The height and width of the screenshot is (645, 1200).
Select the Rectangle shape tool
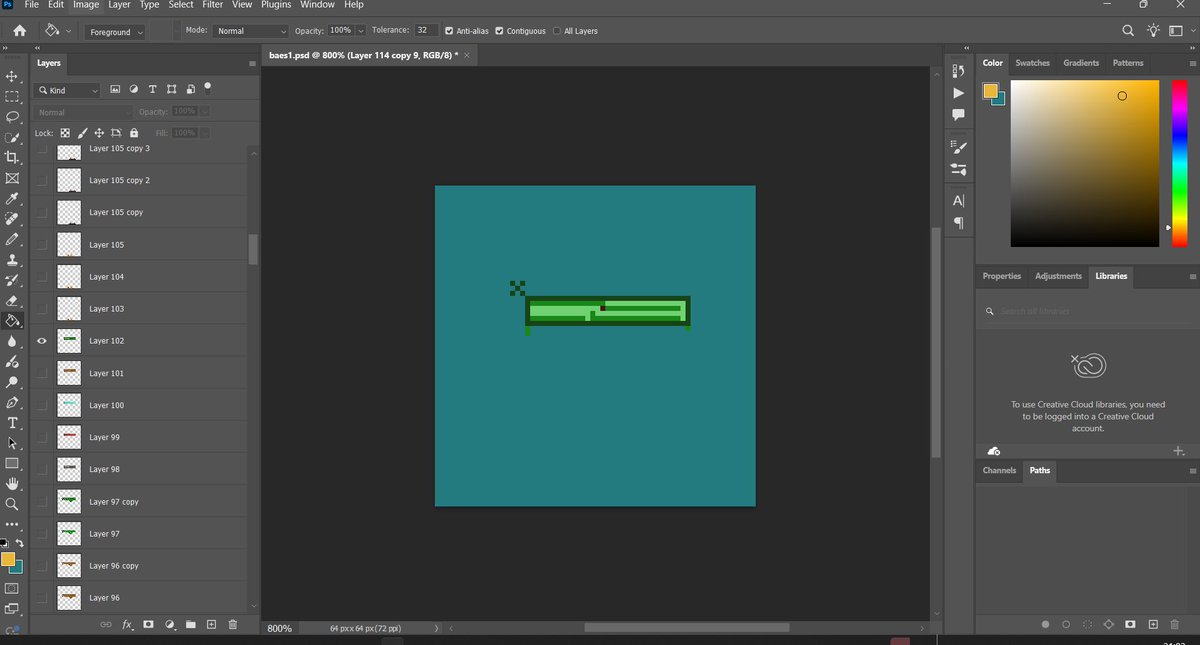pyautogui.click(x=12, y=464)
